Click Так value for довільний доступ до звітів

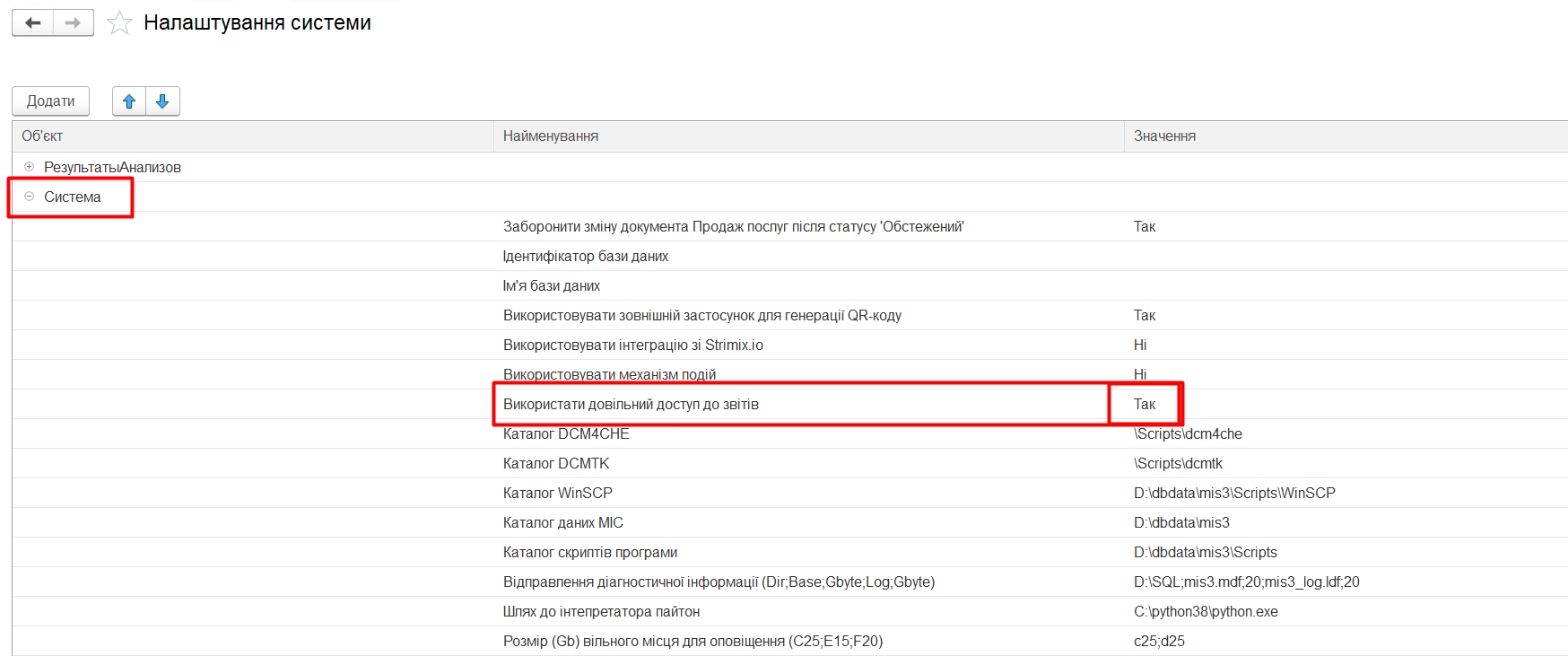tap(1145, 405)
